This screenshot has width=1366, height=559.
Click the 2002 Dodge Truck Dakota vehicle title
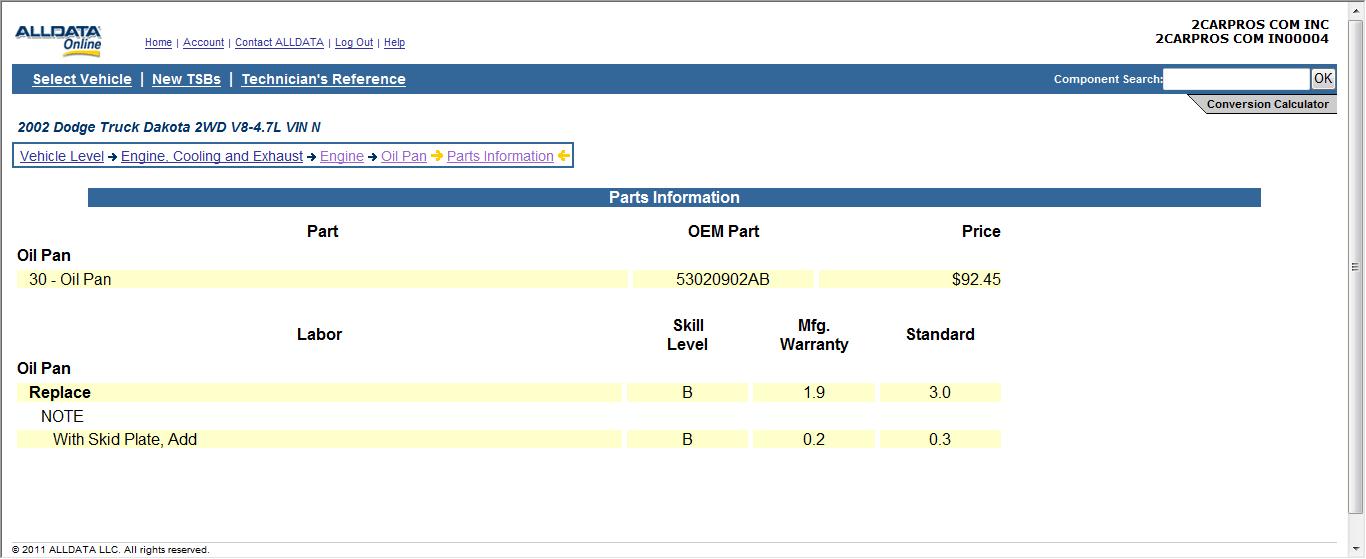point(169,127)
